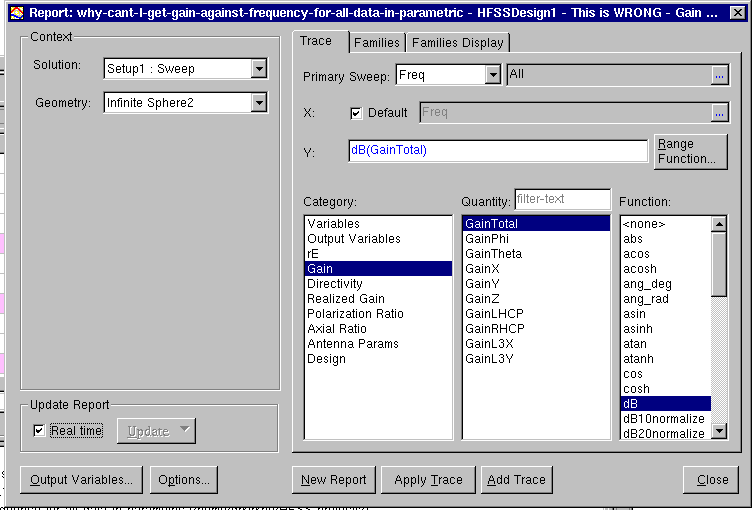Click the HFSS report icon in title bar
This screenshot has width=752, height=510.
point(17,12)
